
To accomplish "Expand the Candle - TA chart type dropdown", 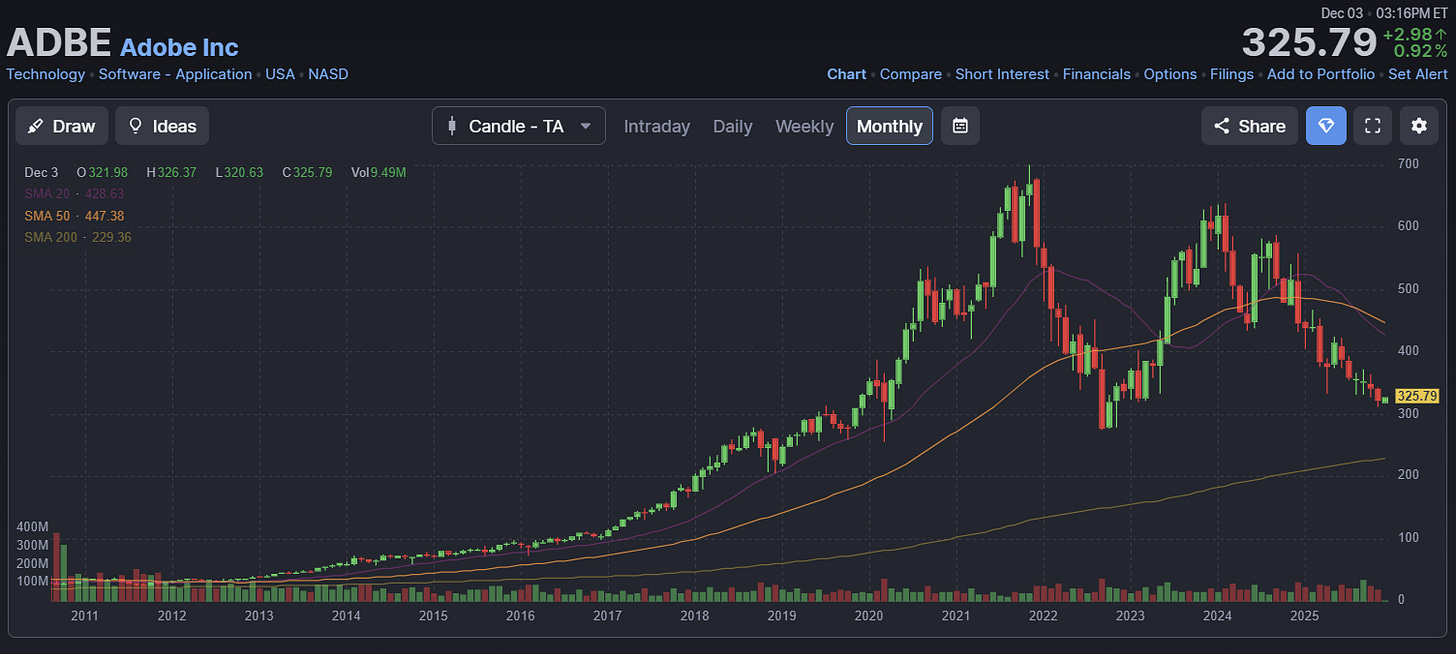I will click(519, 126).
